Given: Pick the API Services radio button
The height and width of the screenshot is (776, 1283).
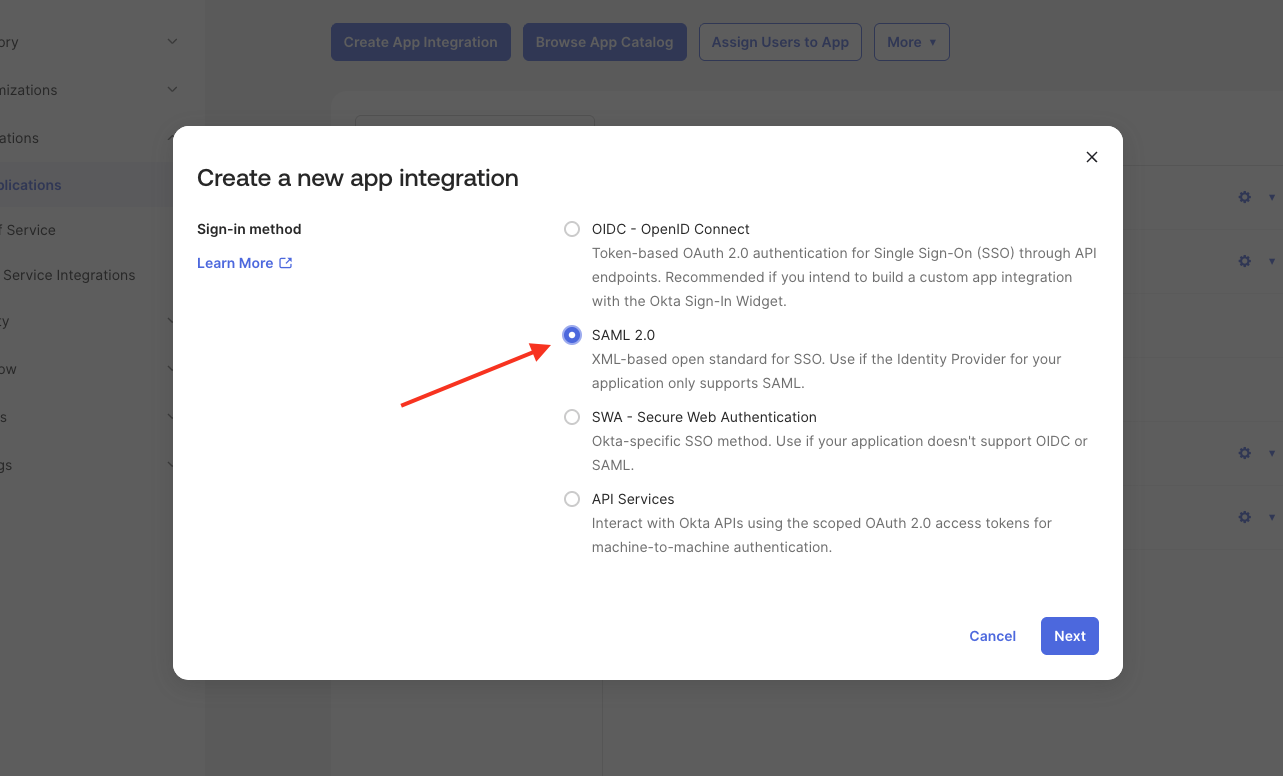Looking at the screenshot, I should (x=572, y=499).
